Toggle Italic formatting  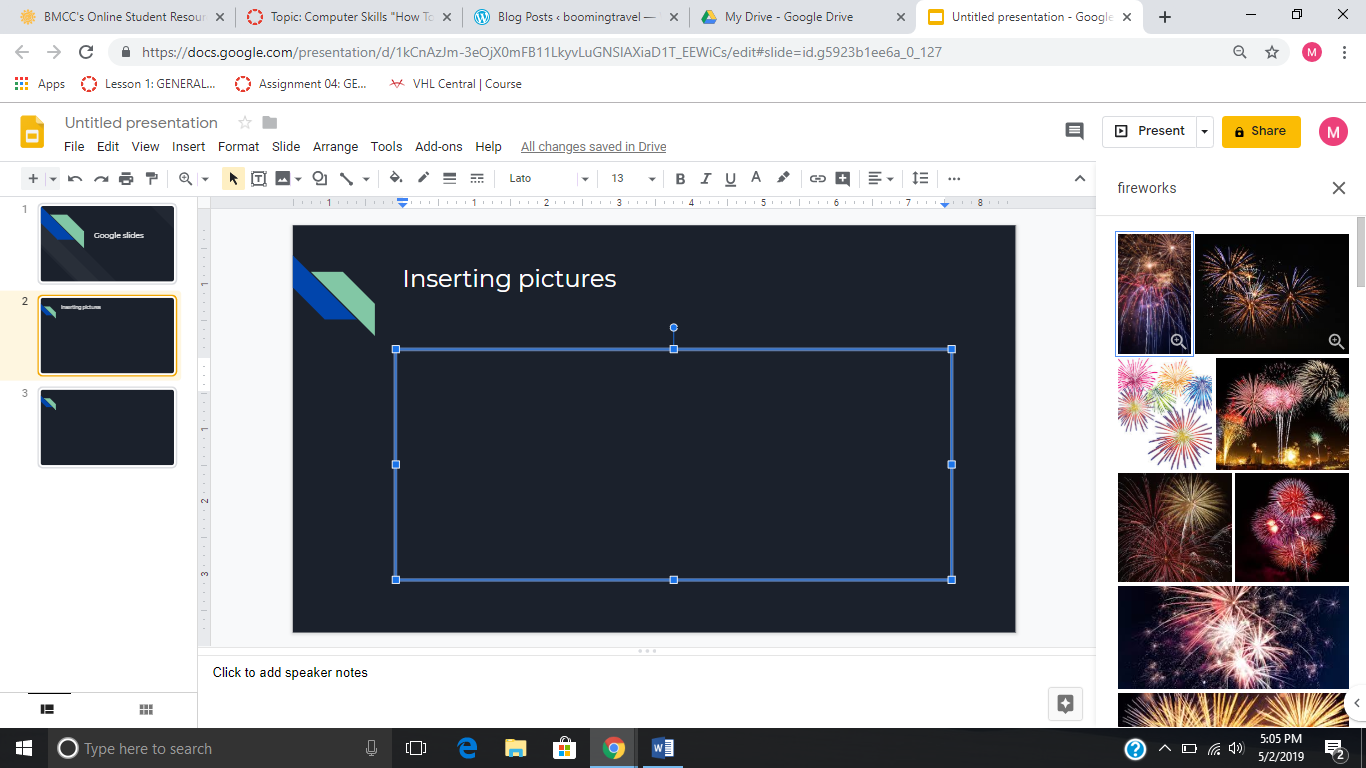tap(705, 179)
